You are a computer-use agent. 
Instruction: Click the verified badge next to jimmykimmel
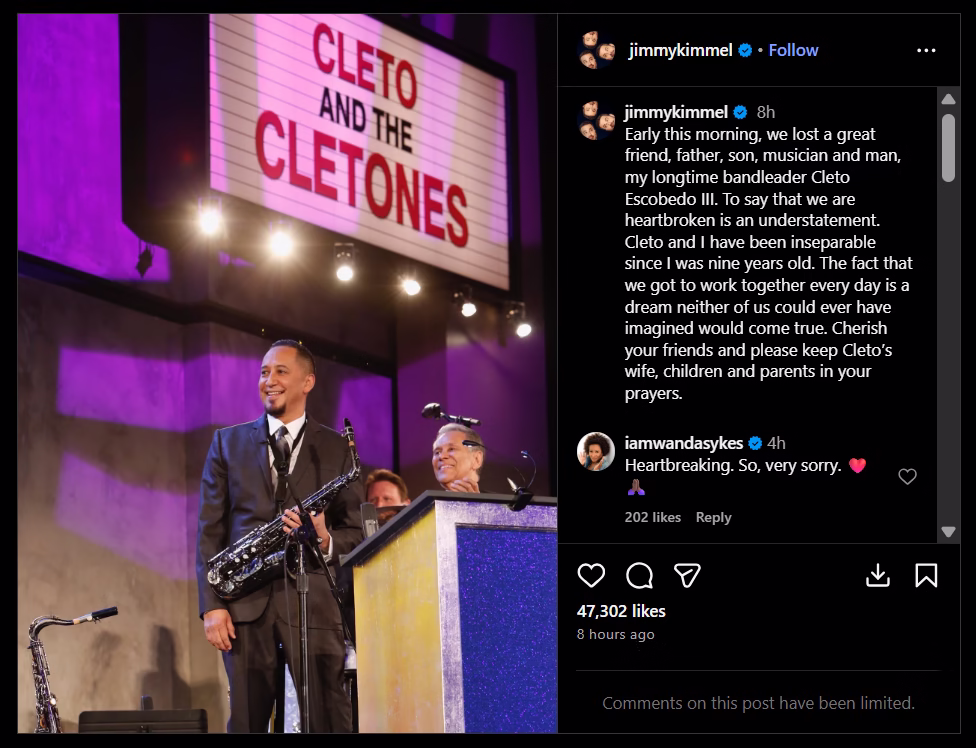point(743,50)
